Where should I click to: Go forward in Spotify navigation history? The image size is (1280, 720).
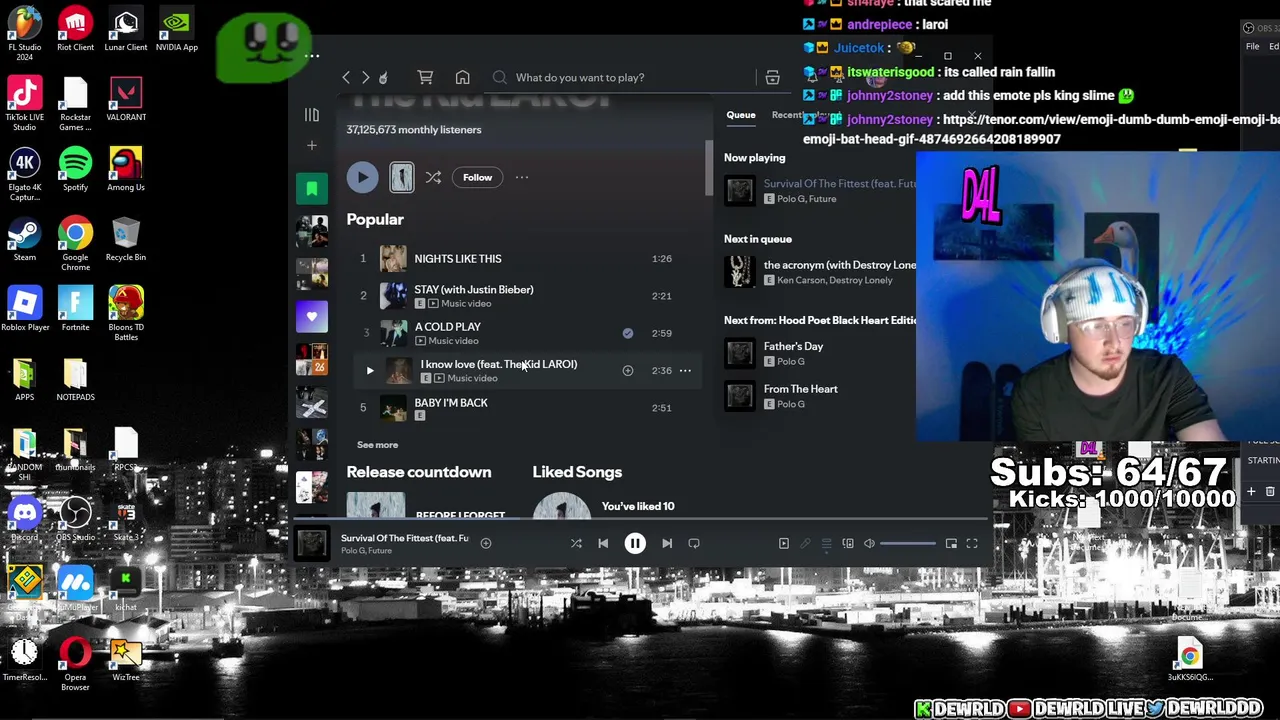[365, 77]
